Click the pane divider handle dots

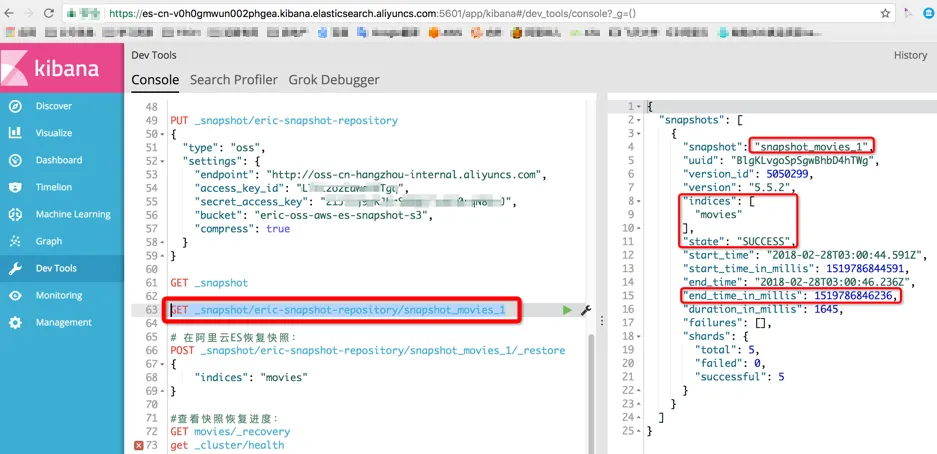pos(602,321)
